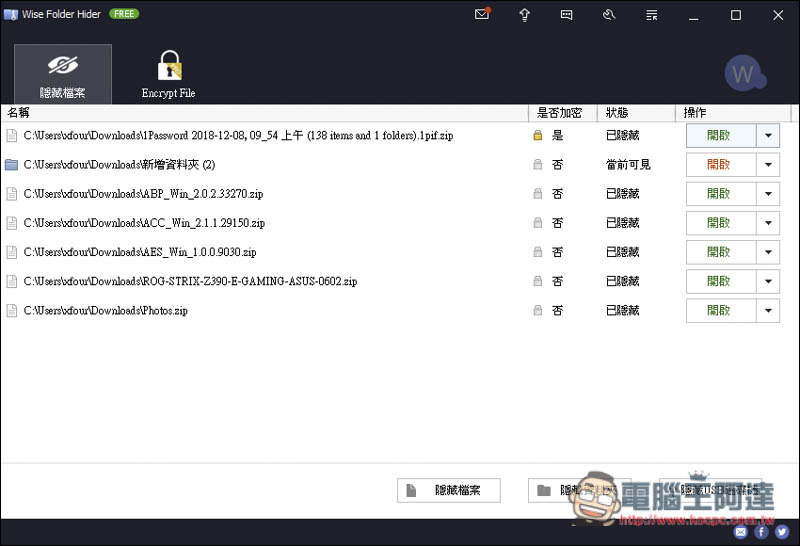The height and width of the screenshot is (546, 800).
Task: Click the 操作 column header
Action: click(x=733, y=113)
